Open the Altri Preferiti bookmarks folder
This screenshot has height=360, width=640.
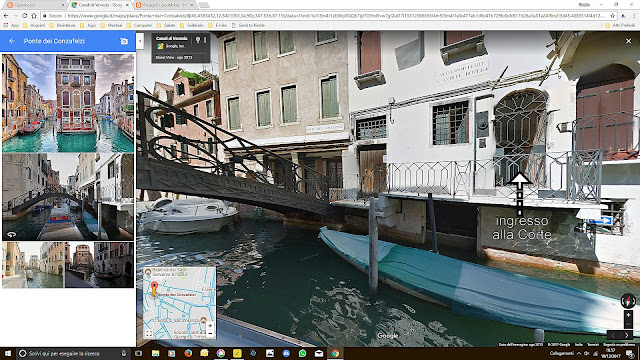click(620, 25)
